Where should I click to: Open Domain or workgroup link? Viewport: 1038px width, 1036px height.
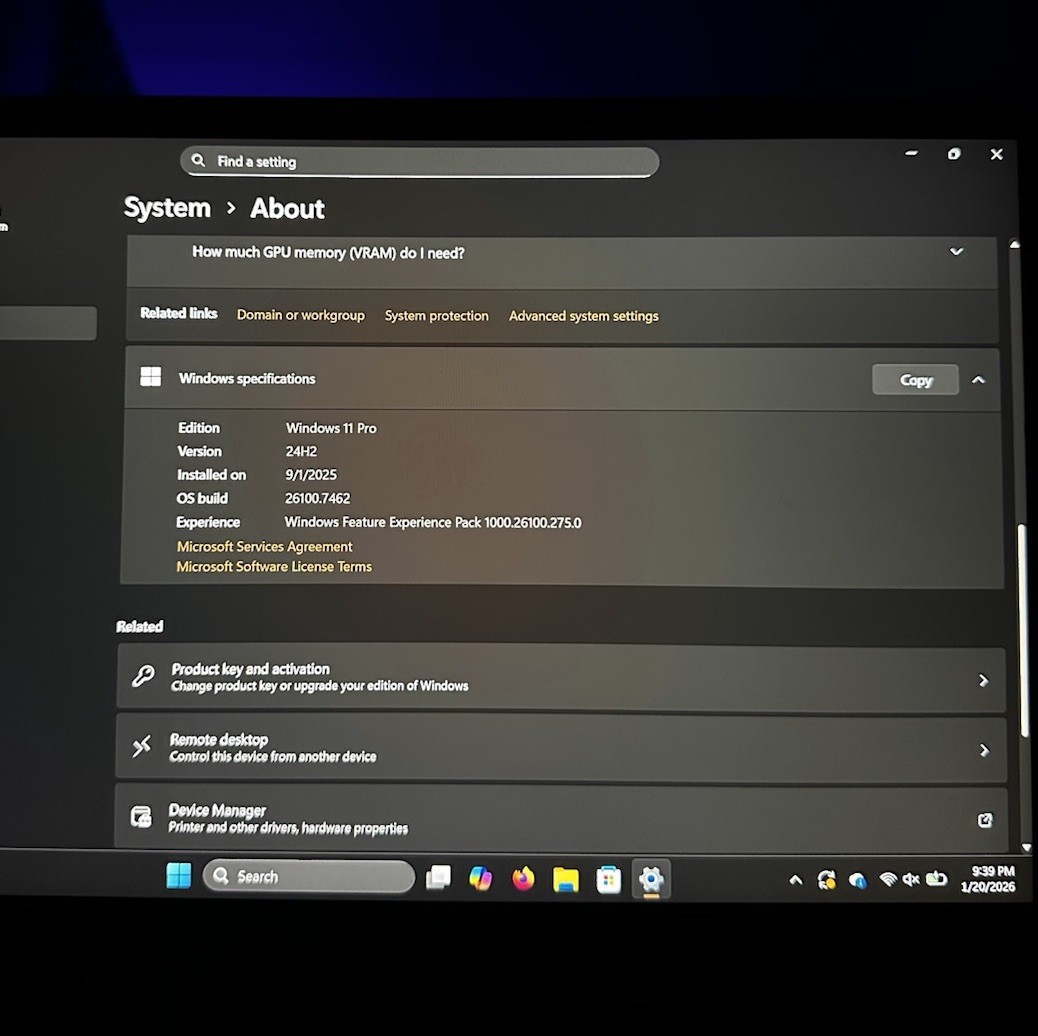301,315
